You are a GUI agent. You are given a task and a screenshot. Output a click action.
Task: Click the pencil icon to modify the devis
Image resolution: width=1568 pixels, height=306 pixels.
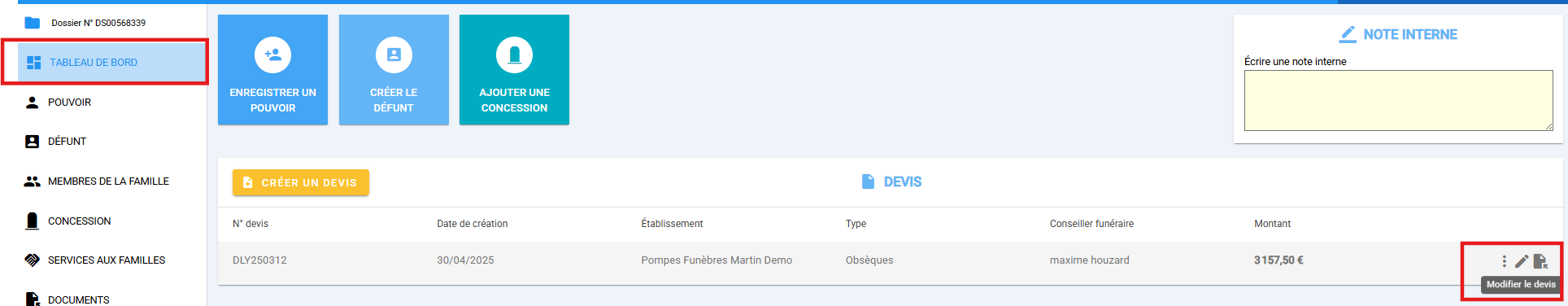click(x=1521, y=260)
